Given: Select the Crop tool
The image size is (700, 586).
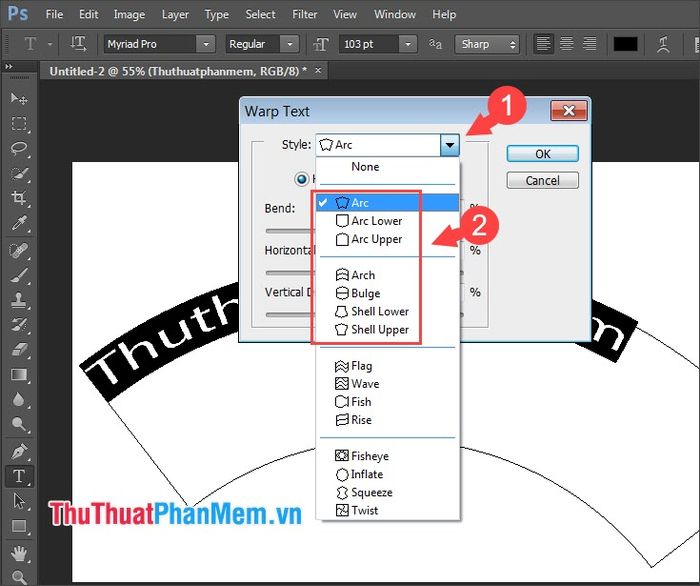Looking at the screenshot, I should pos(19,198).
